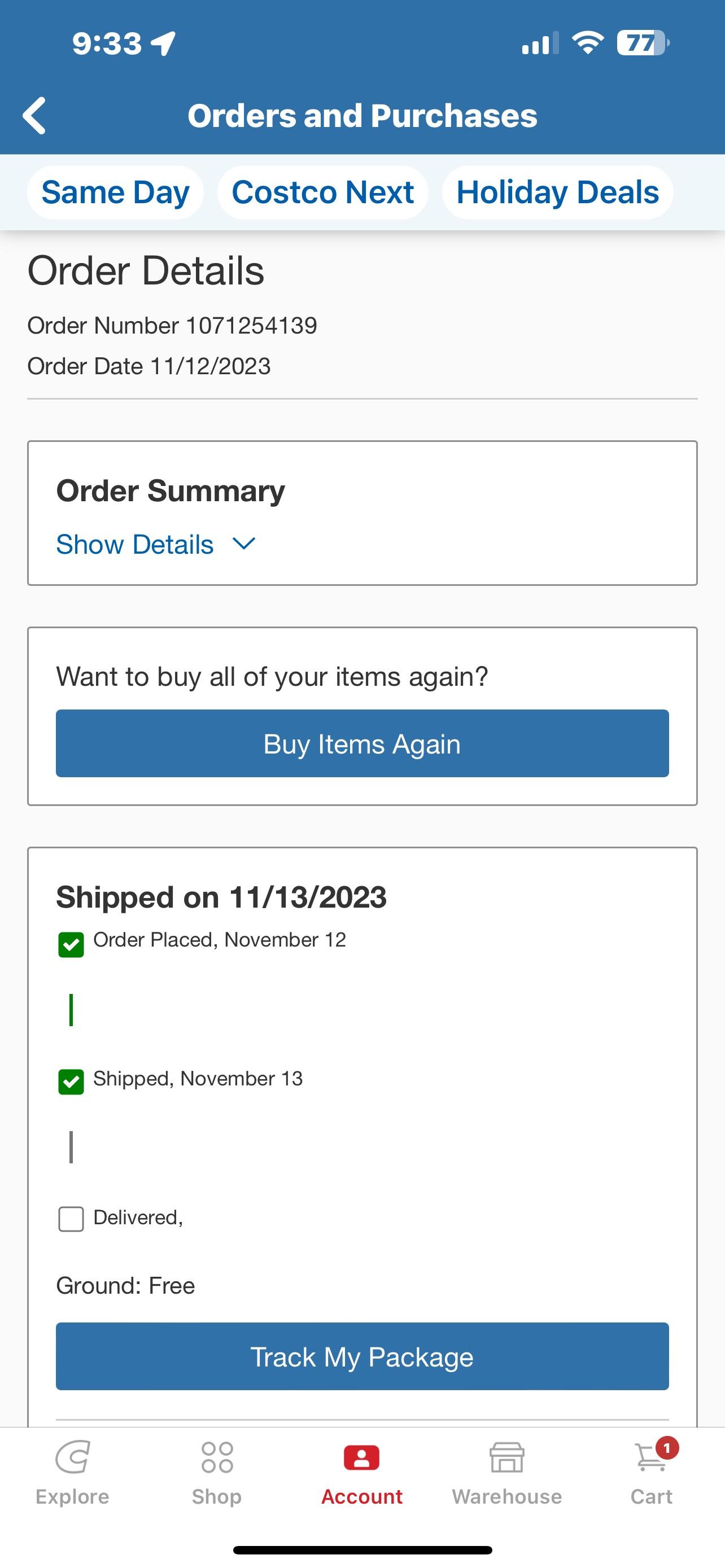This screenshot has height=1568, width=725.
Task: Tap the home indicator bar
Action: (362, 1550)
